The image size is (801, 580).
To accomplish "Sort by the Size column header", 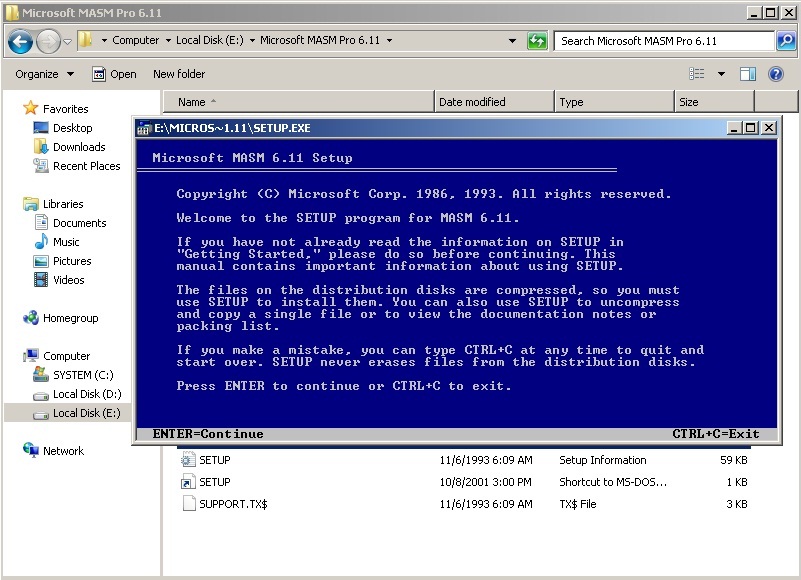I will [x=714, y=102].
